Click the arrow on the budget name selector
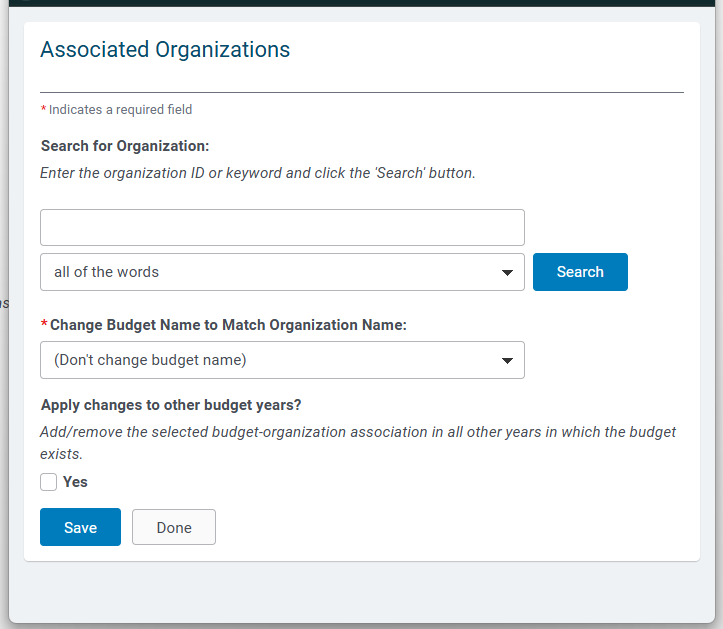This screenshot has height=629, width=723. point(507,361)
